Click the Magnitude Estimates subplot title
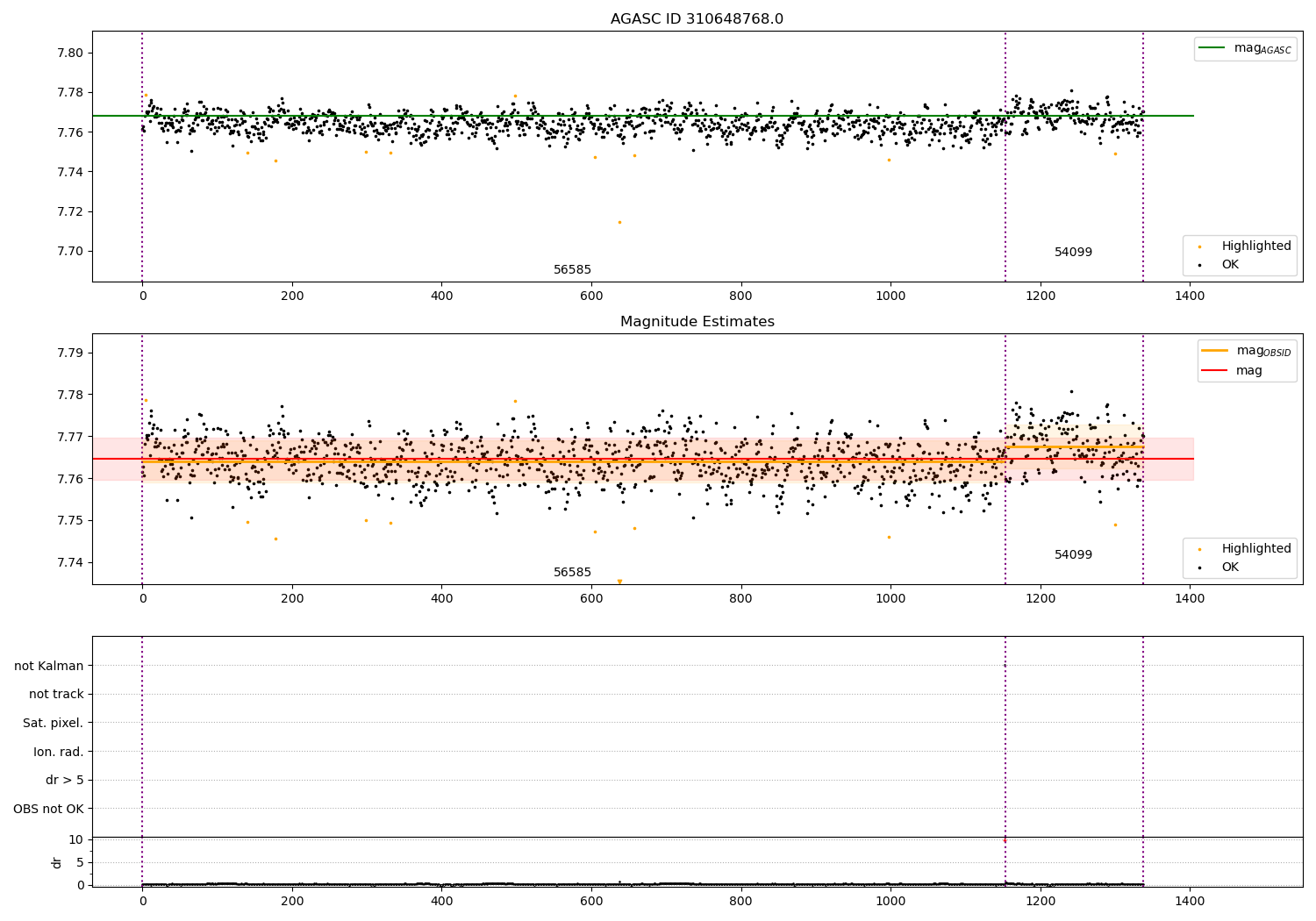The width and height of the screenshot is (1316, 921). coord(697,322)
